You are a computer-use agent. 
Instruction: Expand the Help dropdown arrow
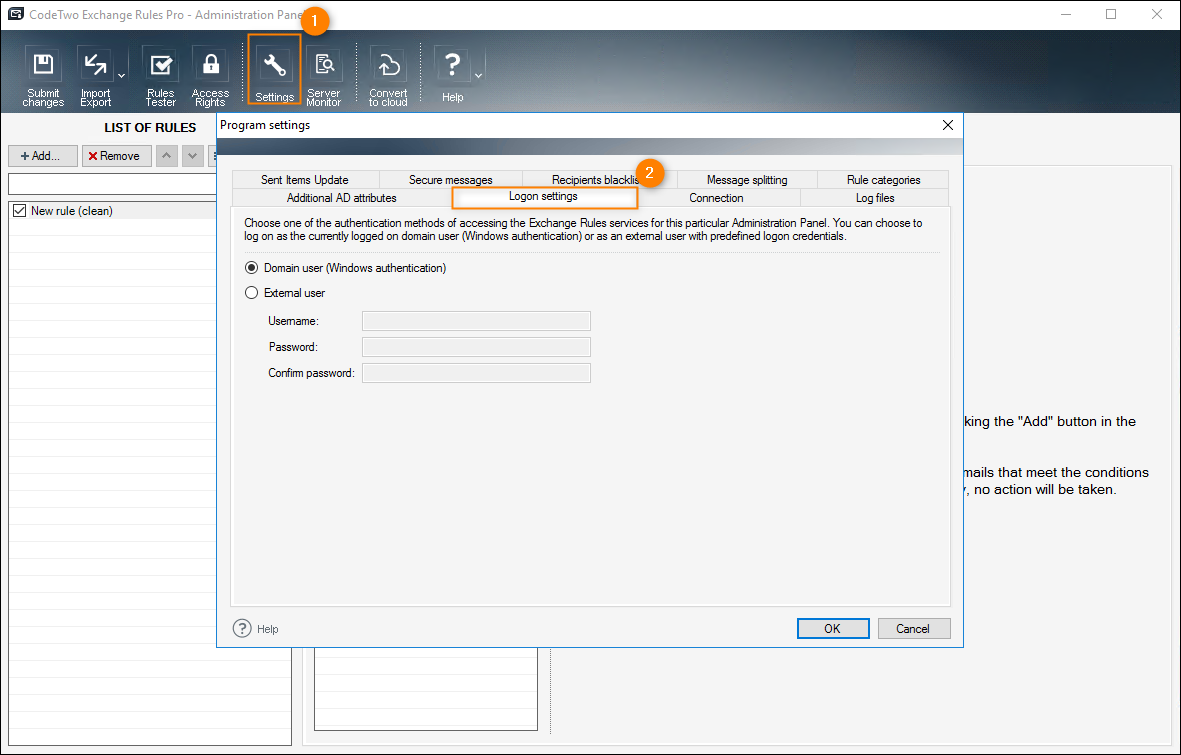click(478, 75)
